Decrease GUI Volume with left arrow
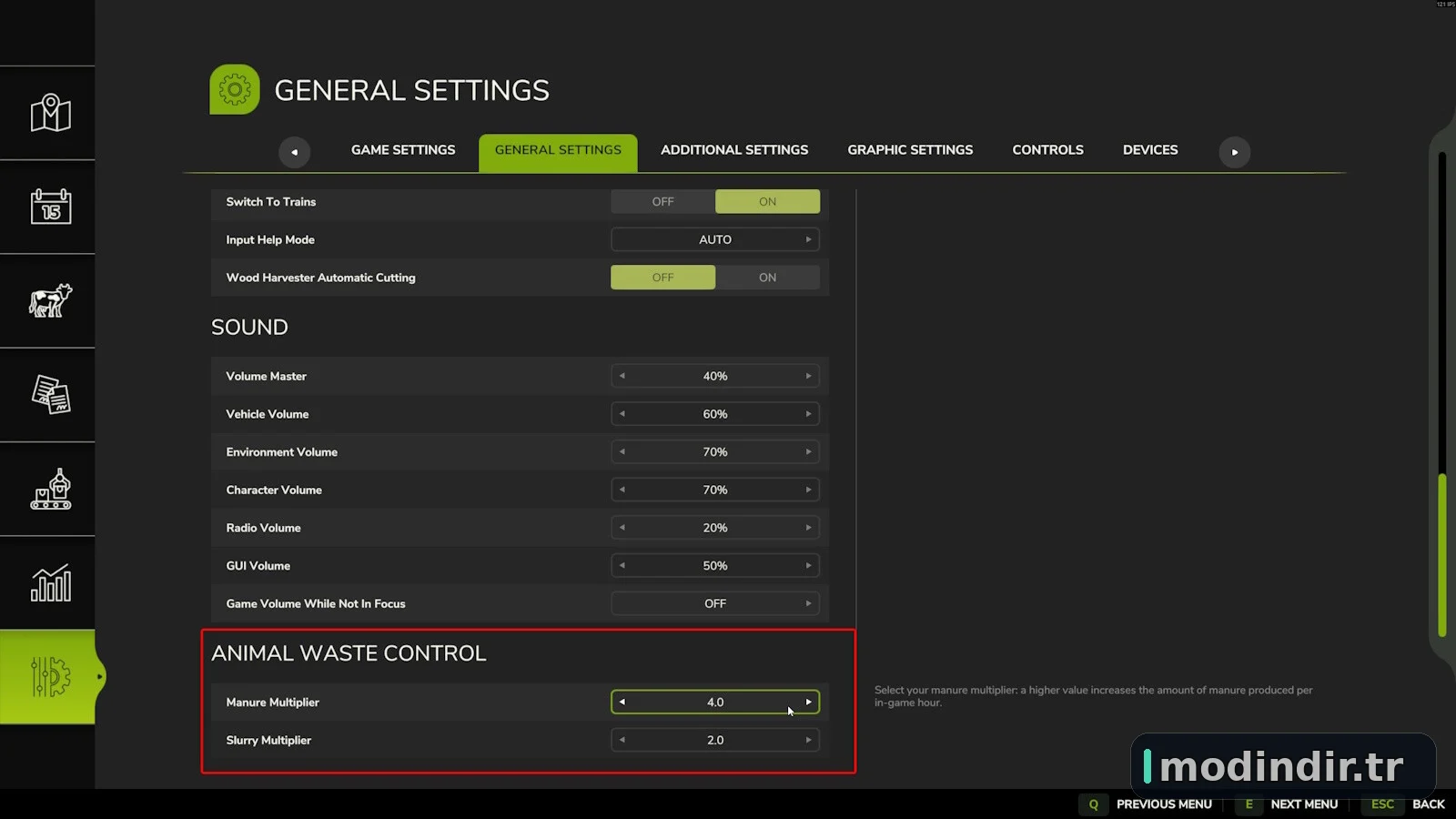The width and height of the screenshot is (1456, 819). [622, 566]
